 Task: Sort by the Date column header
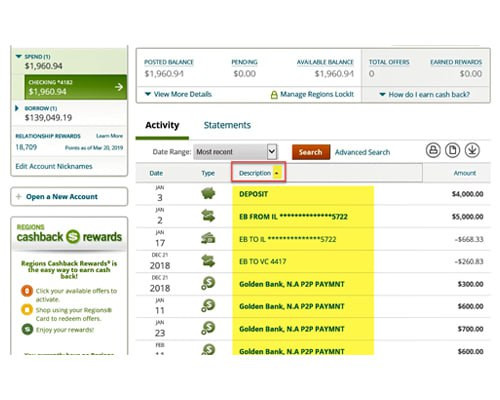tap(156, 173)
